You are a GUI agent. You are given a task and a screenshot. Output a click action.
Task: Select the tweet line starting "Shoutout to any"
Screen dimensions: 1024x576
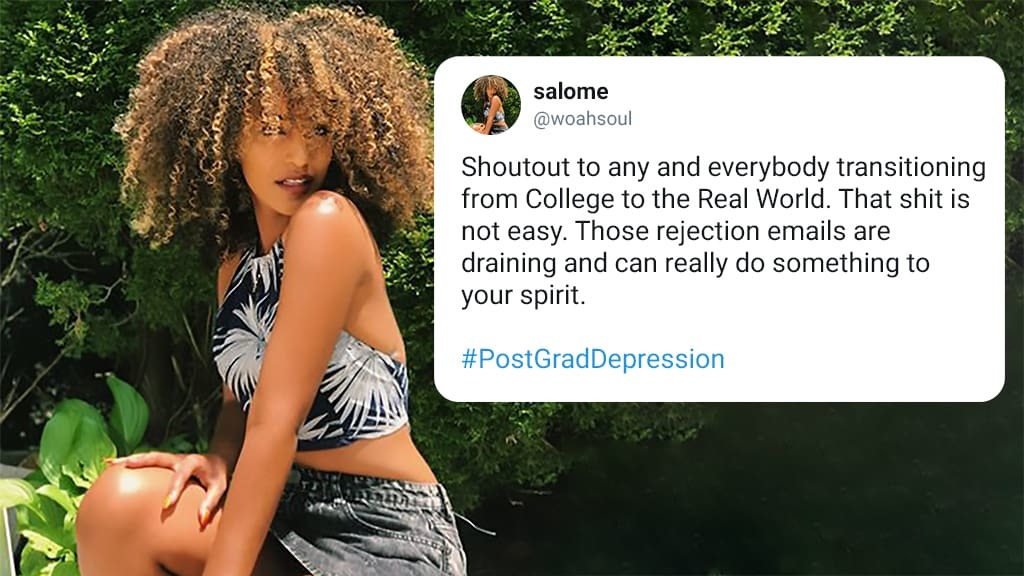(724, 167)
